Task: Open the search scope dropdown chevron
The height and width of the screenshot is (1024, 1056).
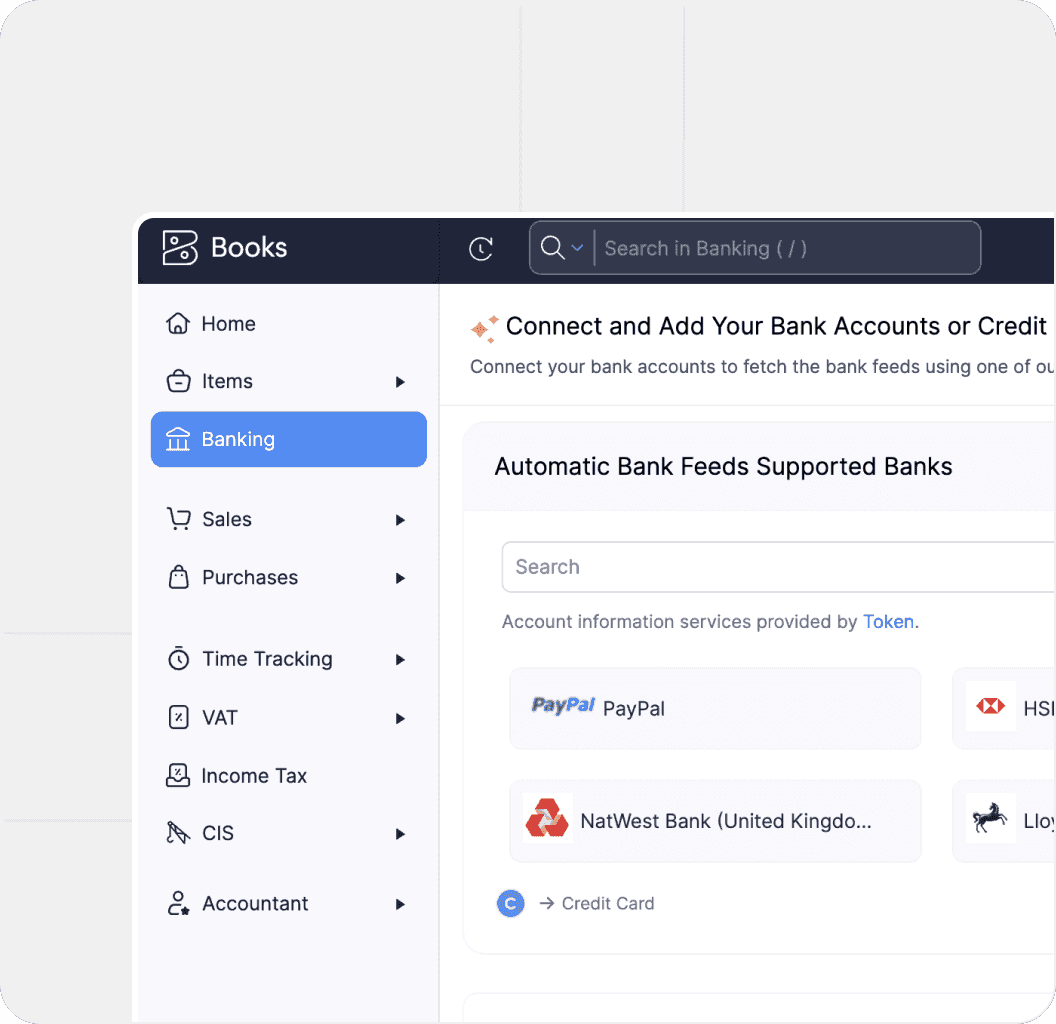Action: (x=577, y=248)
